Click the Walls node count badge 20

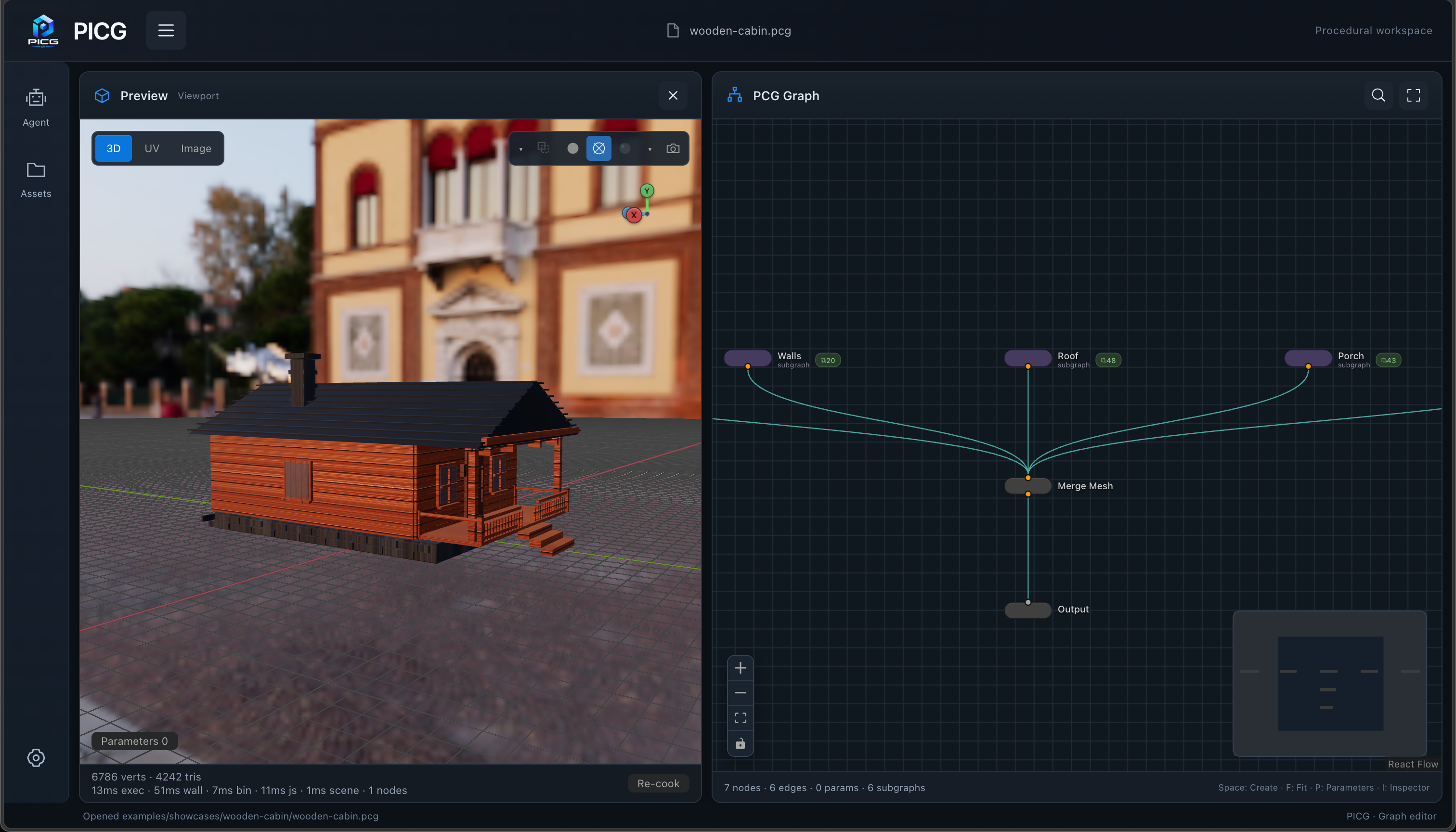tap(828, 361)
